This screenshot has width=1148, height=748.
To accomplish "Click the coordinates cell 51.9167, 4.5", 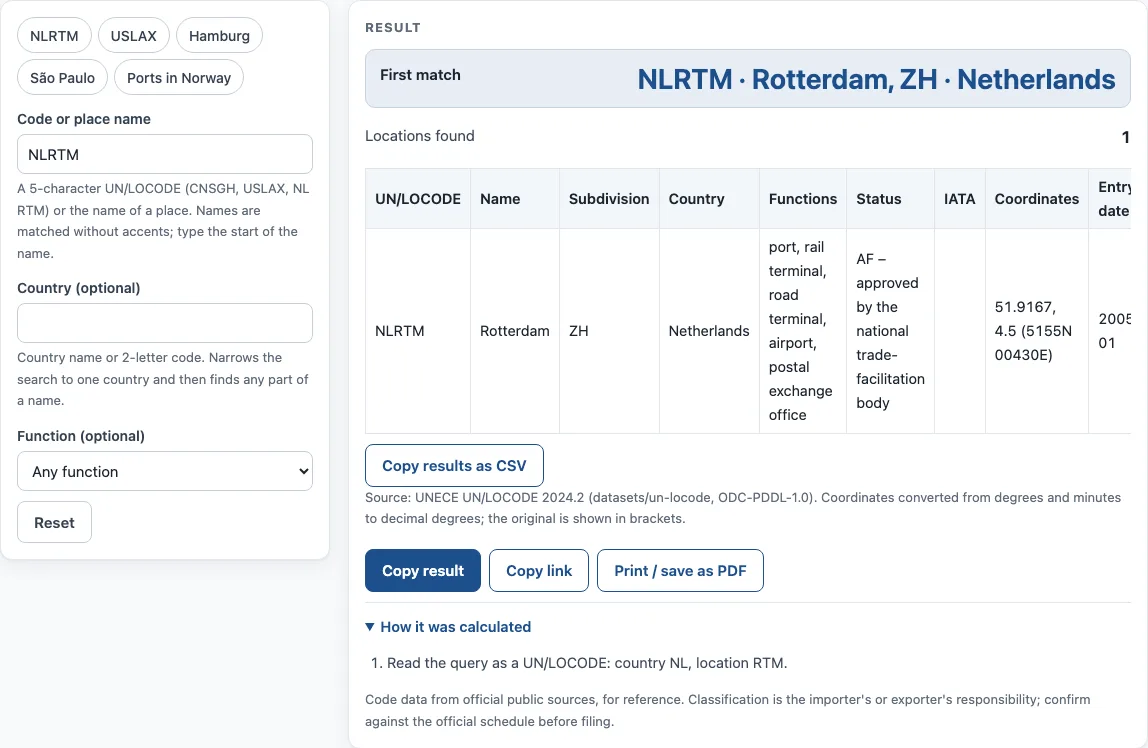I will coord(1037,331).
